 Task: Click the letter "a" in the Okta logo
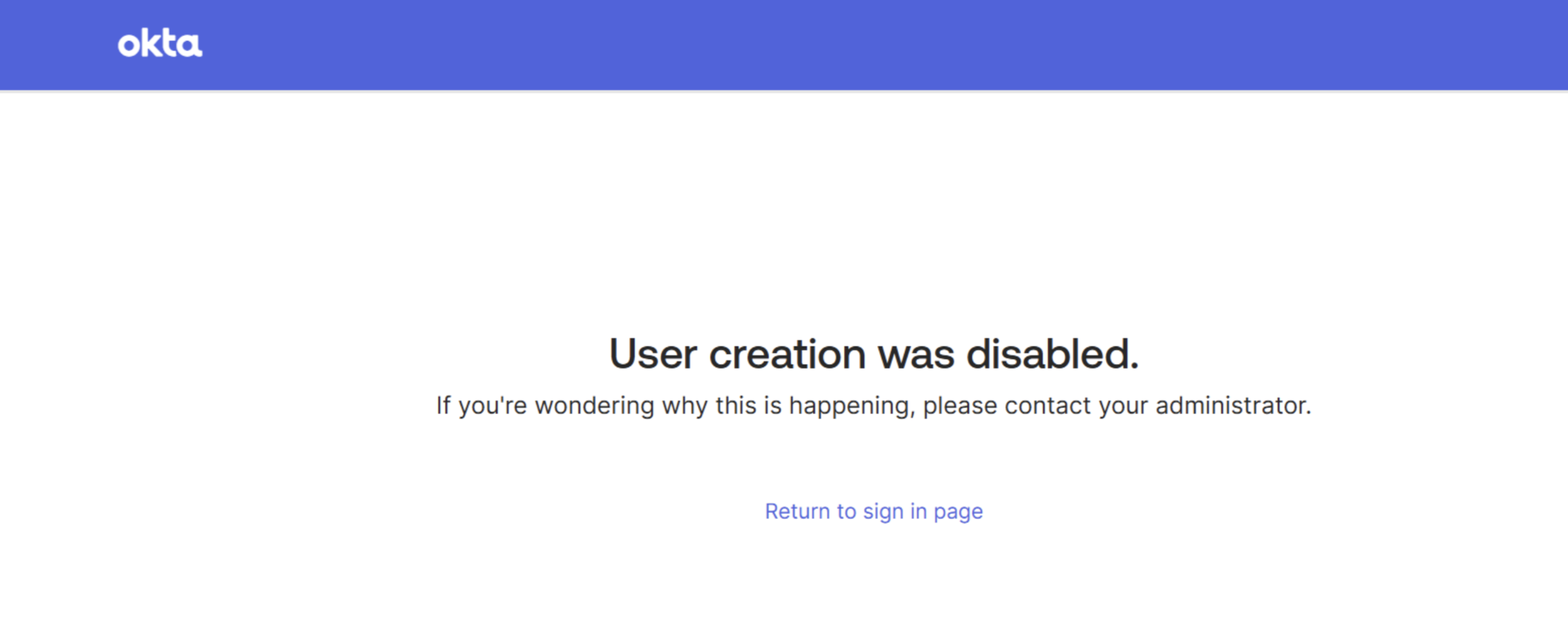pyautogui.click(x=190, y=46)
